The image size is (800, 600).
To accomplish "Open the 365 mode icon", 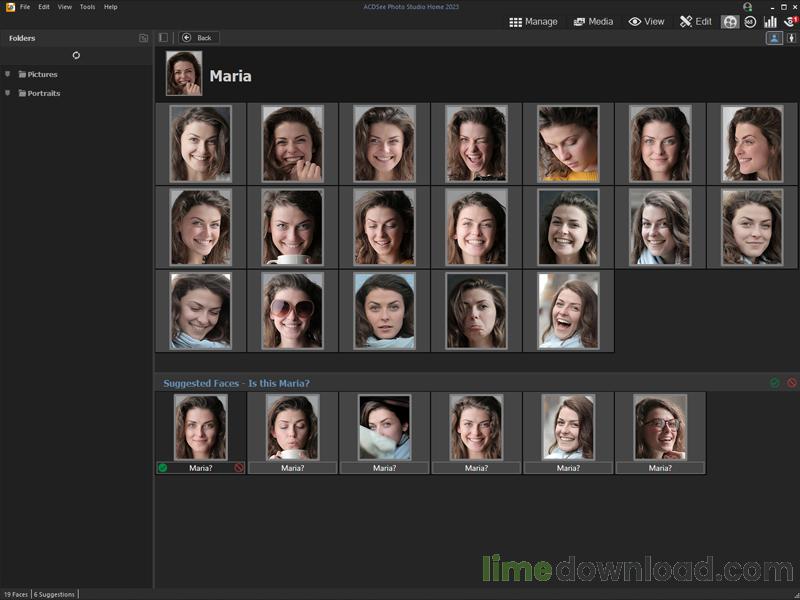I will 750,21.
